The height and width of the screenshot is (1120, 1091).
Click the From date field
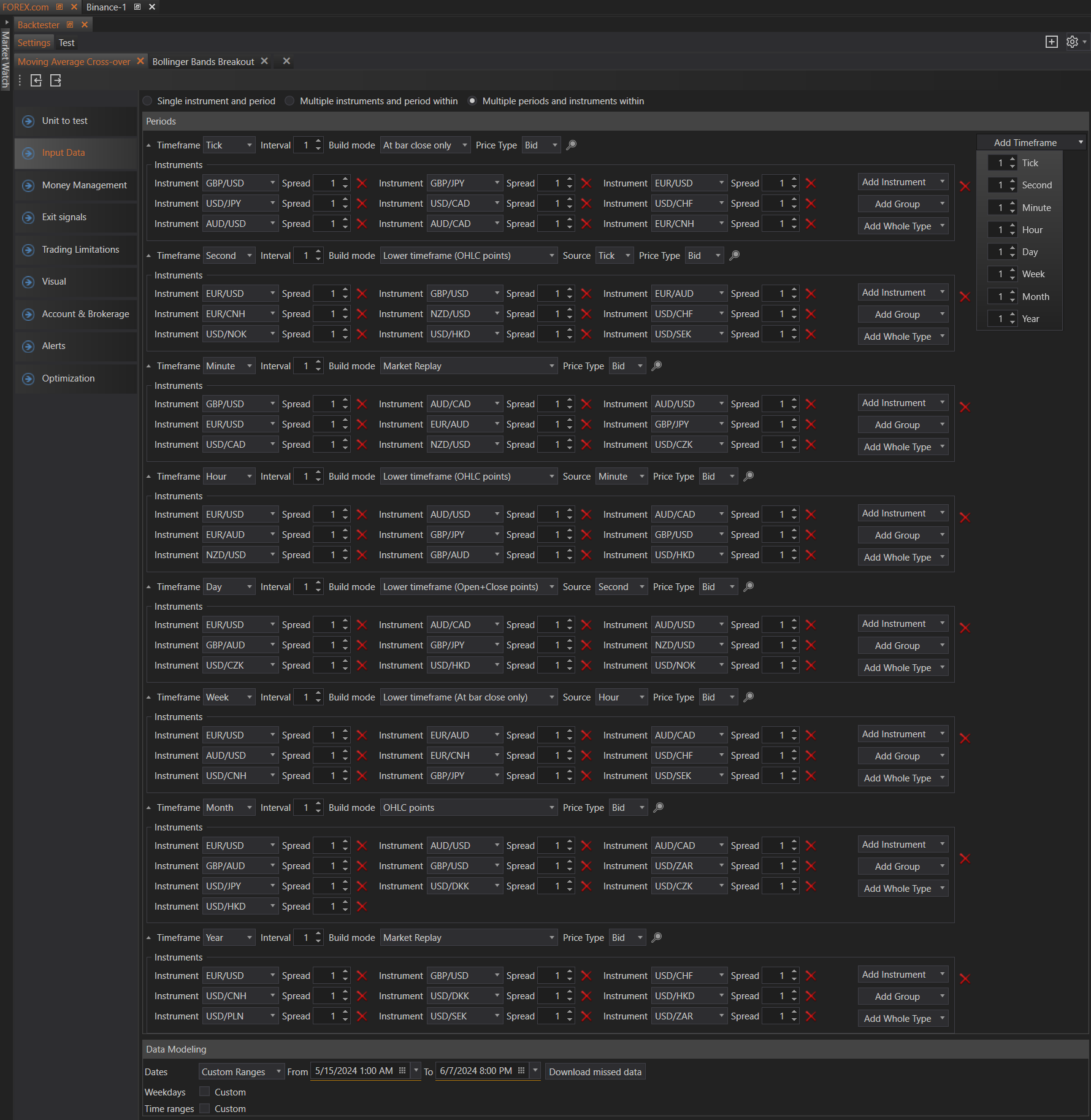coord(354,1071)
